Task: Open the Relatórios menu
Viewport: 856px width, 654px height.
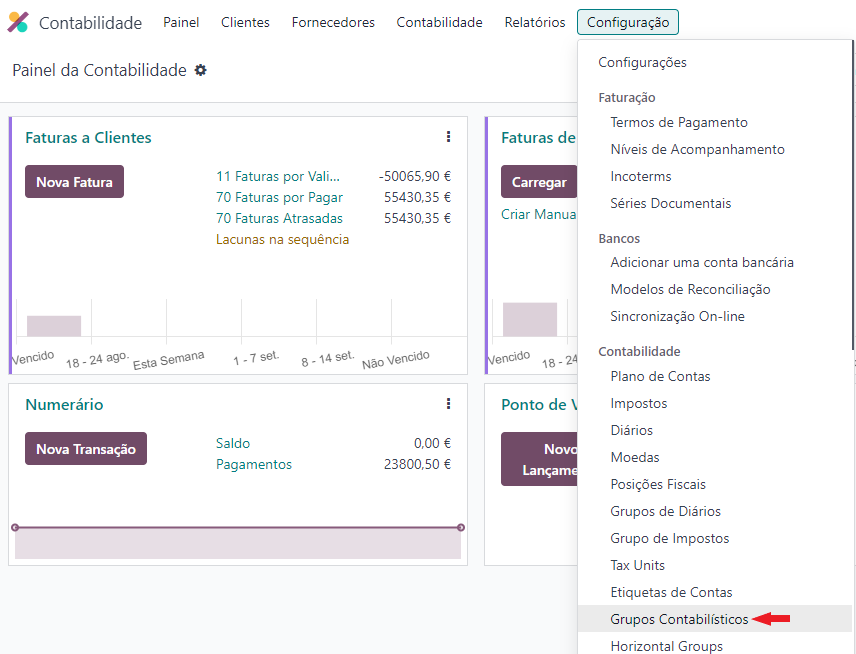Action: coord(534,22)
